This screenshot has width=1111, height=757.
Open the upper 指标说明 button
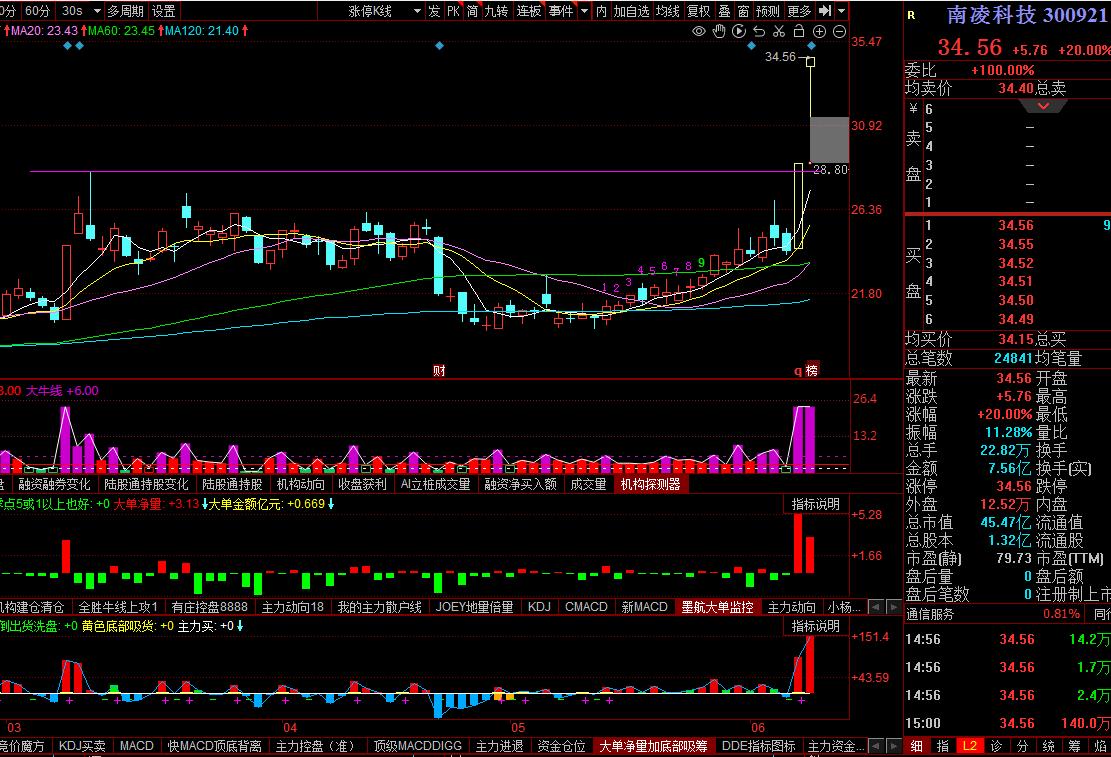[x=816, y=504]
